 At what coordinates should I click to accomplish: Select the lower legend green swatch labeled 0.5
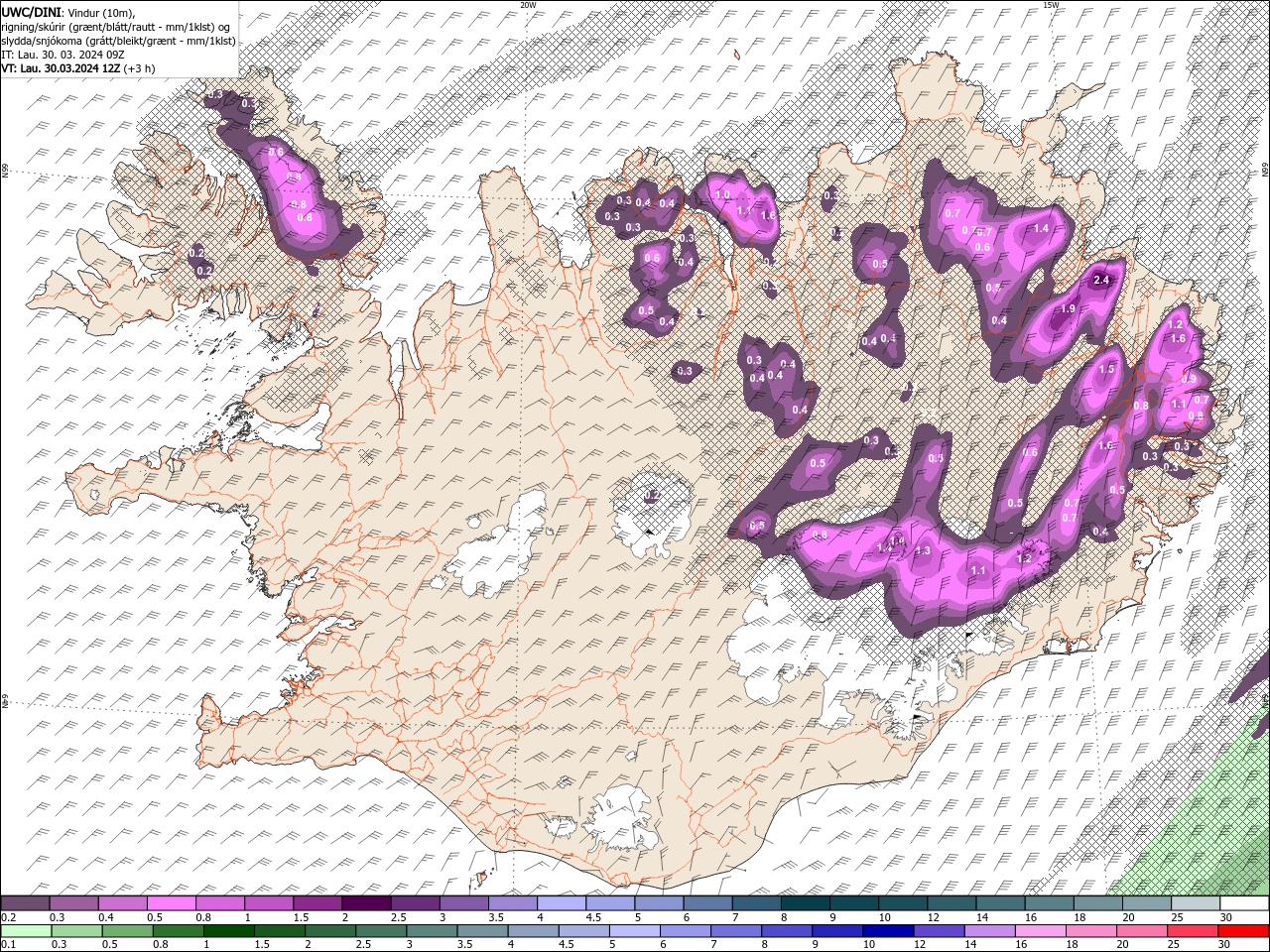[127, 931]
